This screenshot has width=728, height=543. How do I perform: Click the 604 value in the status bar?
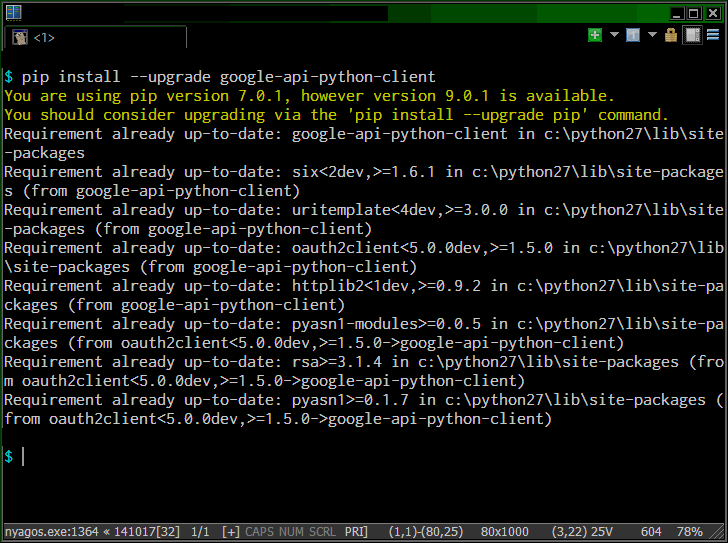[651, 532]
